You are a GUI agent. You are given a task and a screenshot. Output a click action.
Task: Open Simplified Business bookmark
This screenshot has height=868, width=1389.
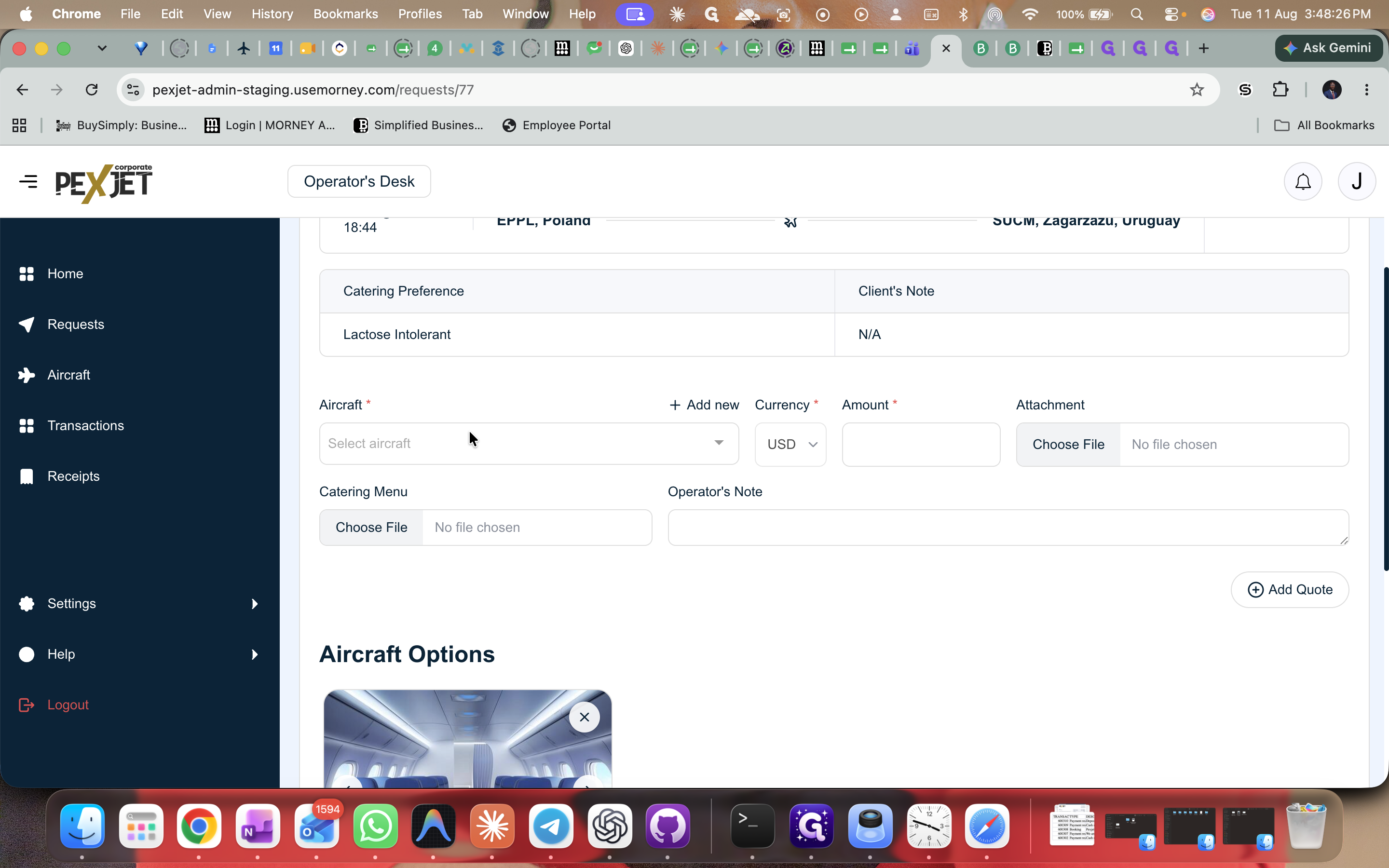(418, 125)
